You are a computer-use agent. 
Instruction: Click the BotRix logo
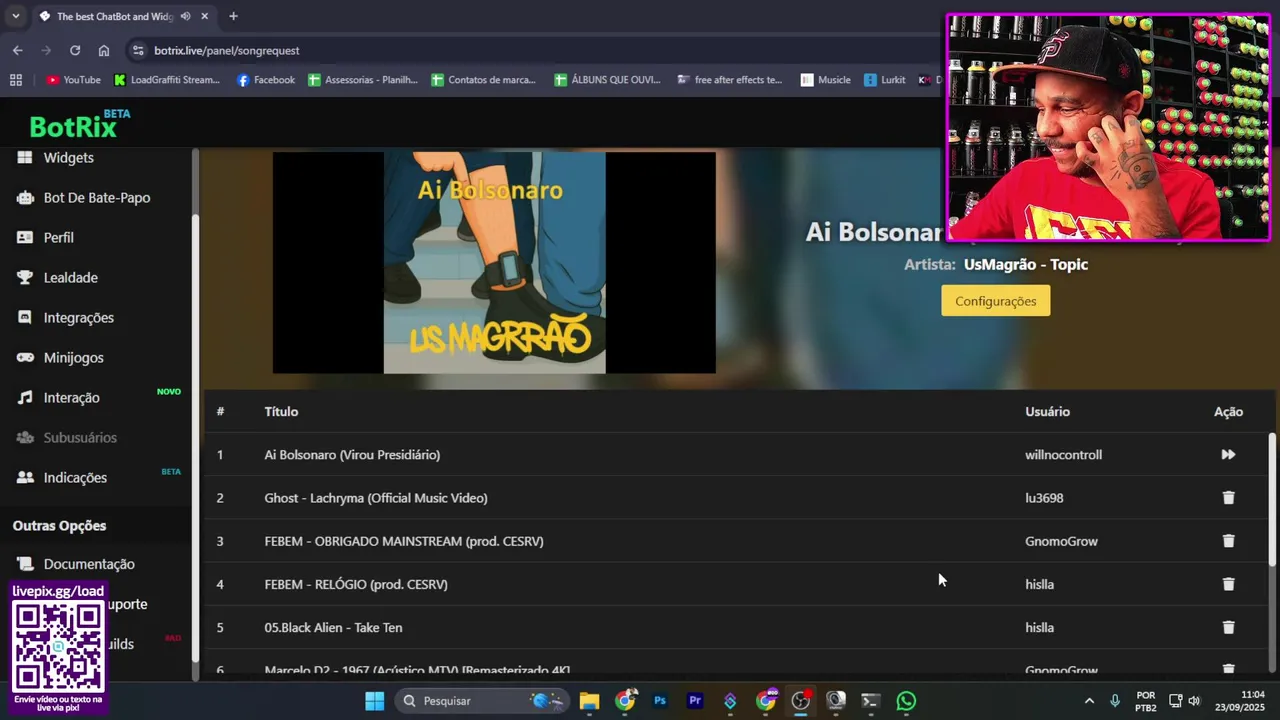pyautogui.click(x=79, y=125)
